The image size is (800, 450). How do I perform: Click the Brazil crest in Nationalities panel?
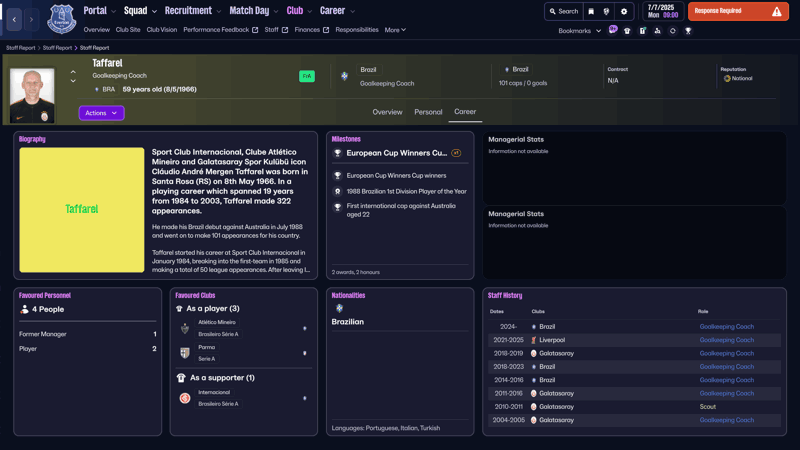339,308
